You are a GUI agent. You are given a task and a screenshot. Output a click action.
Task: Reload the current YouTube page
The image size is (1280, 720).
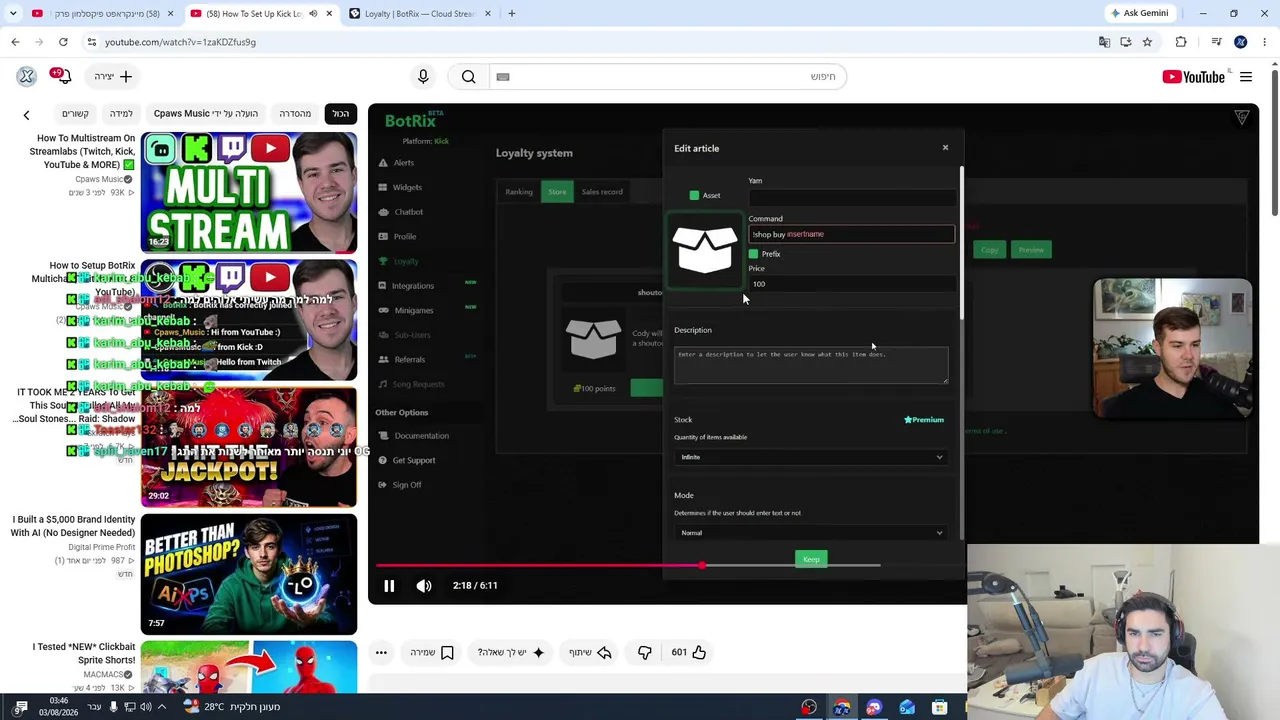pos(63,42)
